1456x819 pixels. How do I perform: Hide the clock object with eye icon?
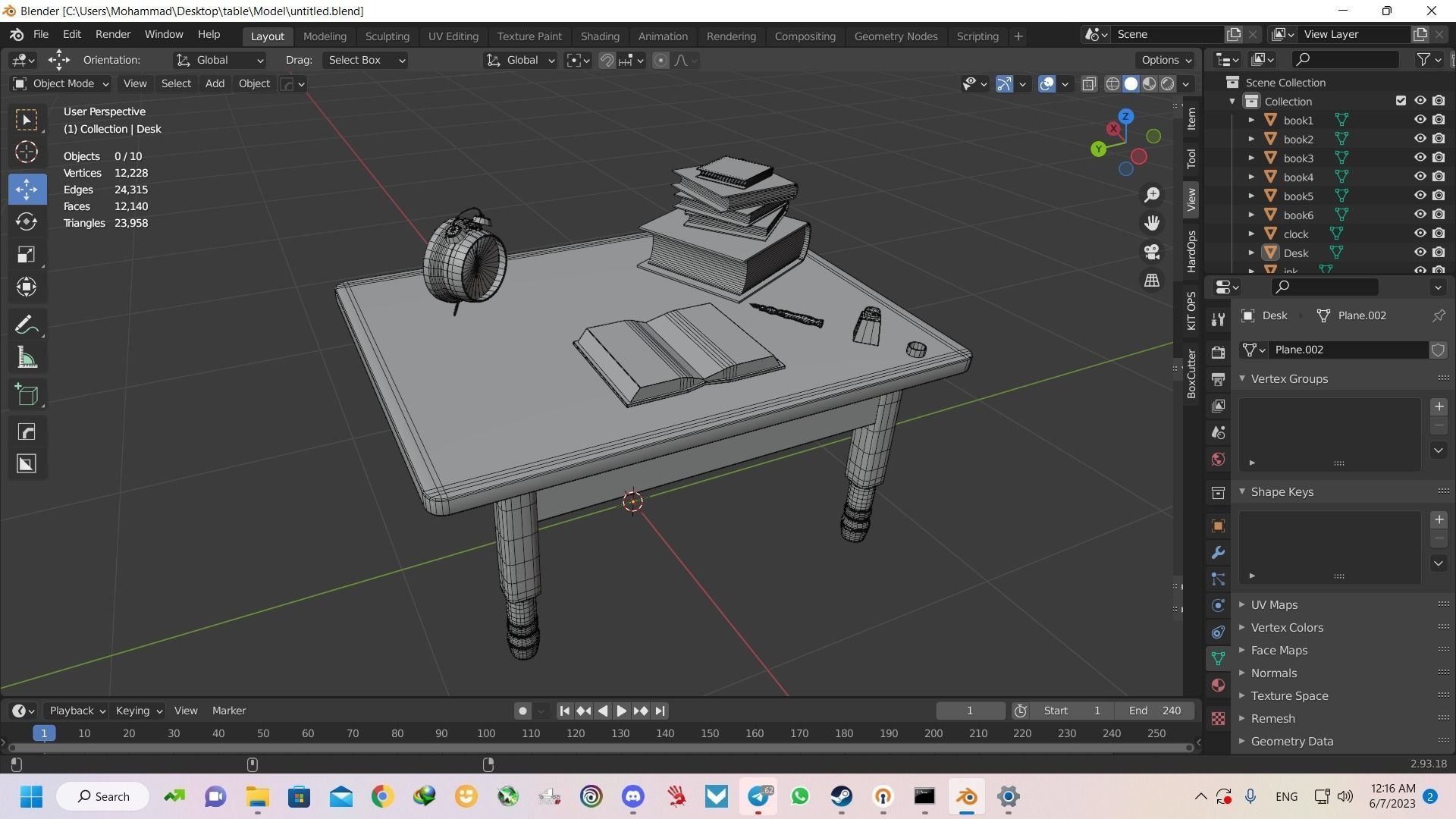point(1420,234)
